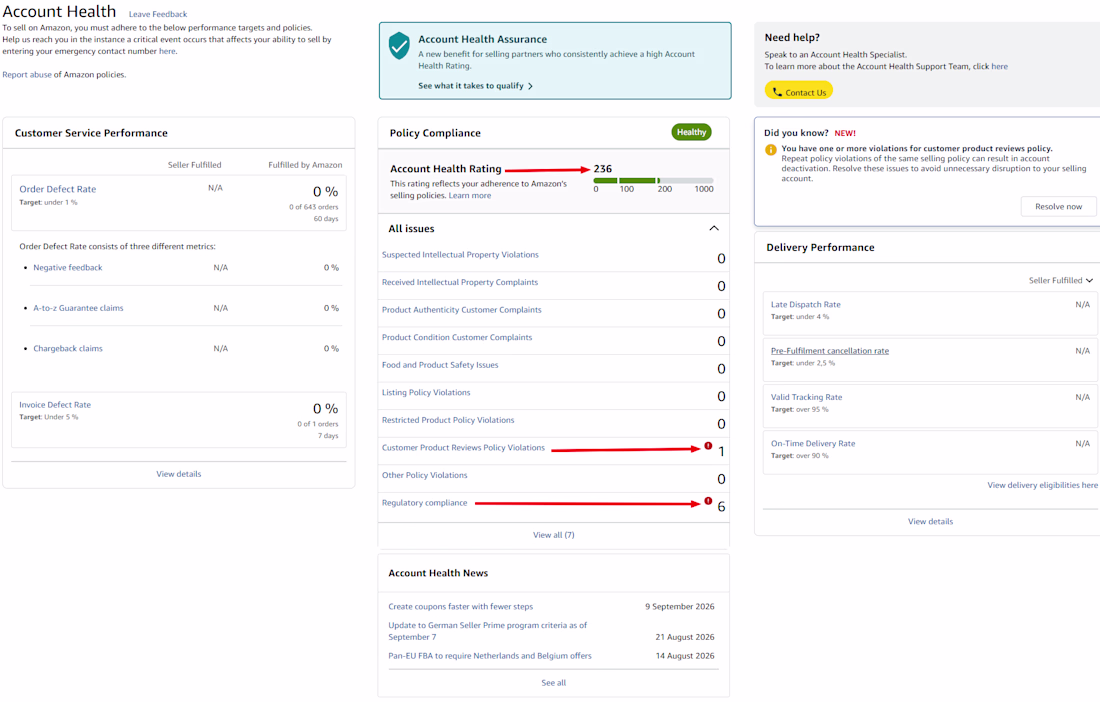Screen dimensions: 1100x702
Task: Open the Pre-Fulfilment cancellation rate link
Action: click(x=829, y=351)
